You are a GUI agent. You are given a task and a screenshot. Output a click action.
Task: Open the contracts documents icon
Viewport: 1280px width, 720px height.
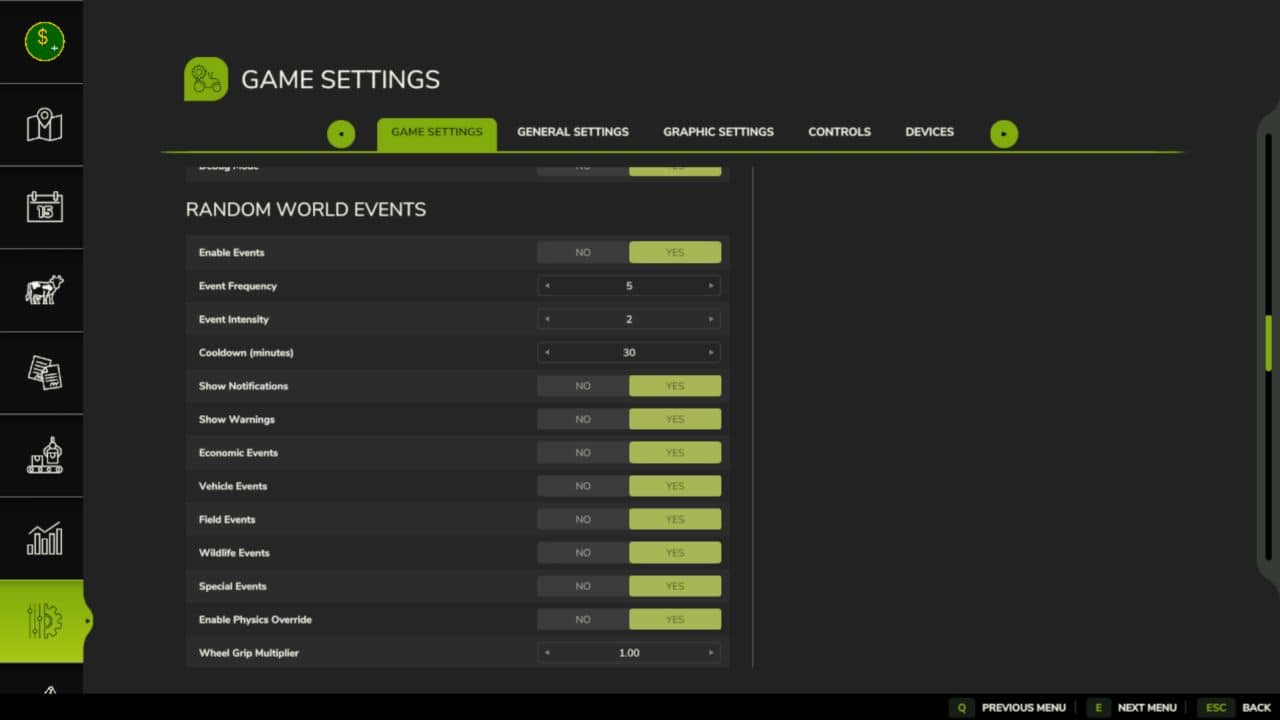43,373
